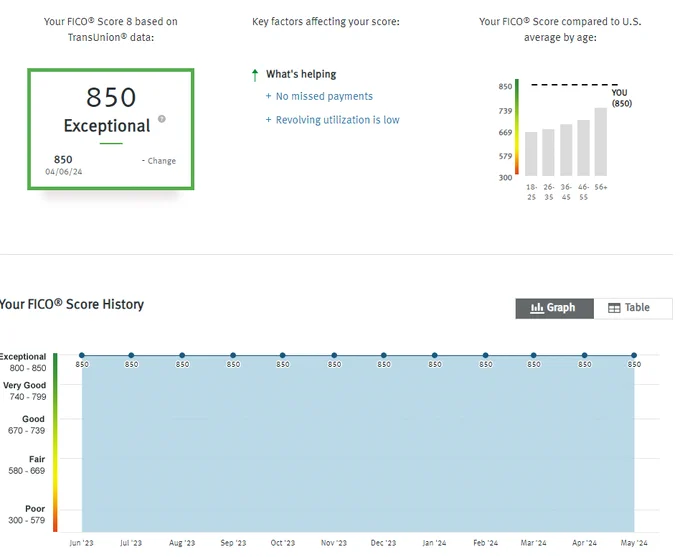The height and width of the screenshot is (557, 680).
Task: Open the help icon next to Exceptional
Action: [162, 119]
